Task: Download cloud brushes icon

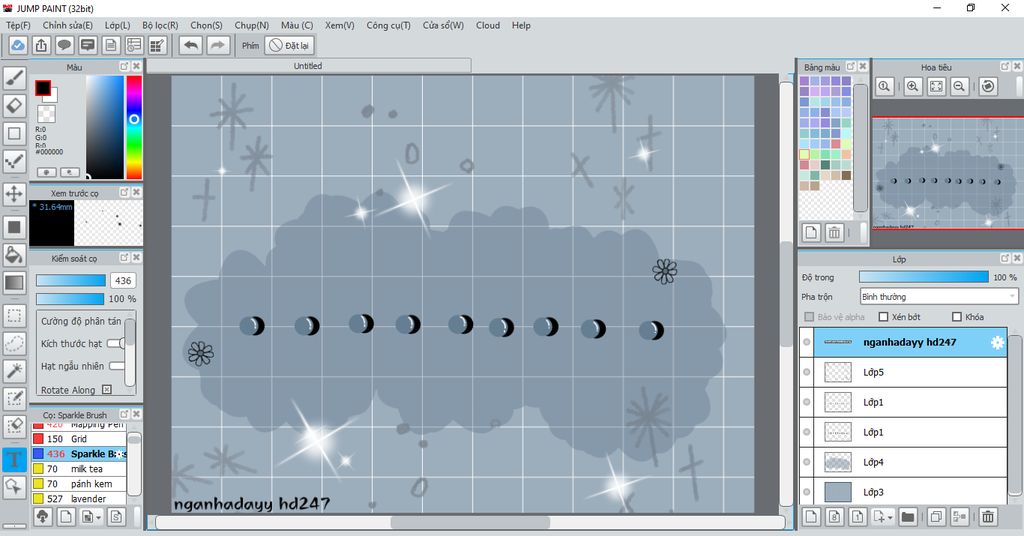Action: tap(42, 517)
